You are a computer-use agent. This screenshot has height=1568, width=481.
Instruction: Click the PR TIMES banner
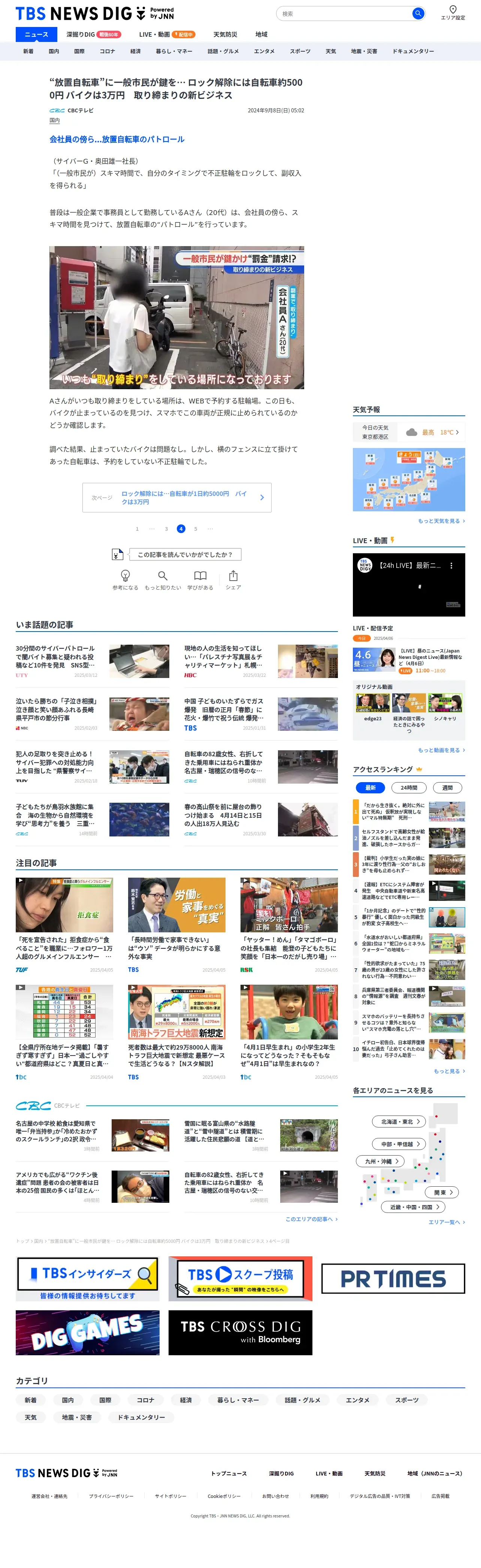point(393,1278)
